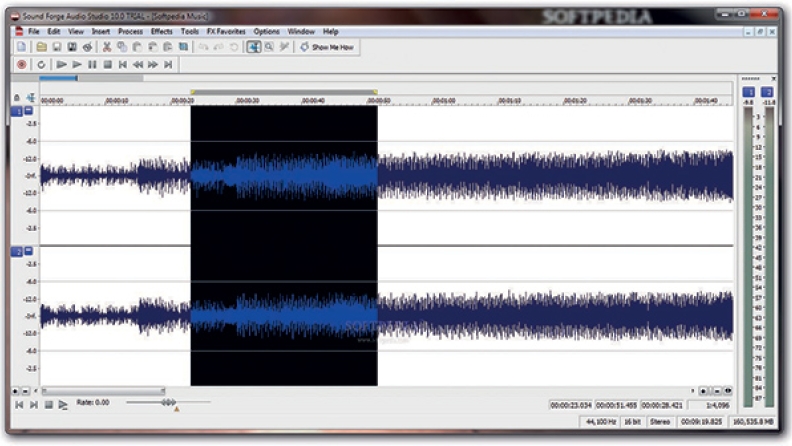Zoom in level using bottom-left plus button
The height and width of the screenshot is (446, 792).
point(15,391)
